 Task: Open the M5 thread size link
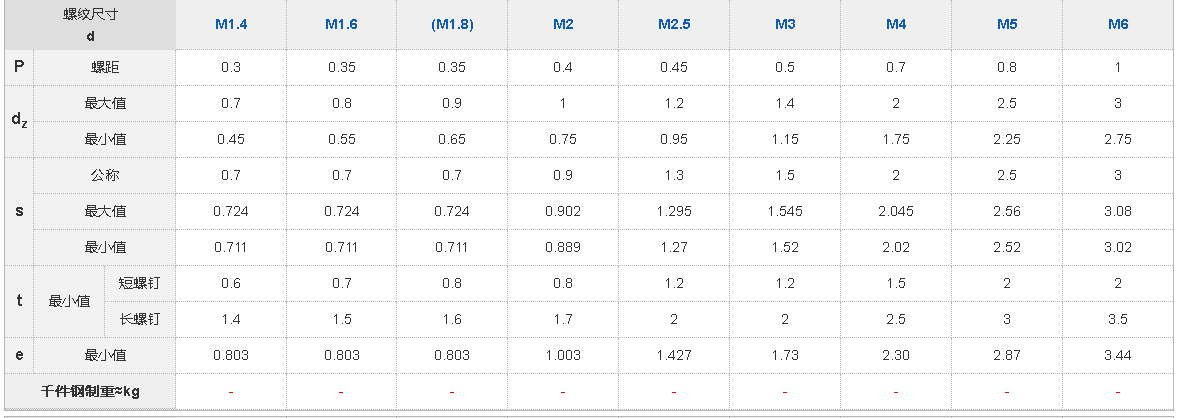click(1007, 24)
